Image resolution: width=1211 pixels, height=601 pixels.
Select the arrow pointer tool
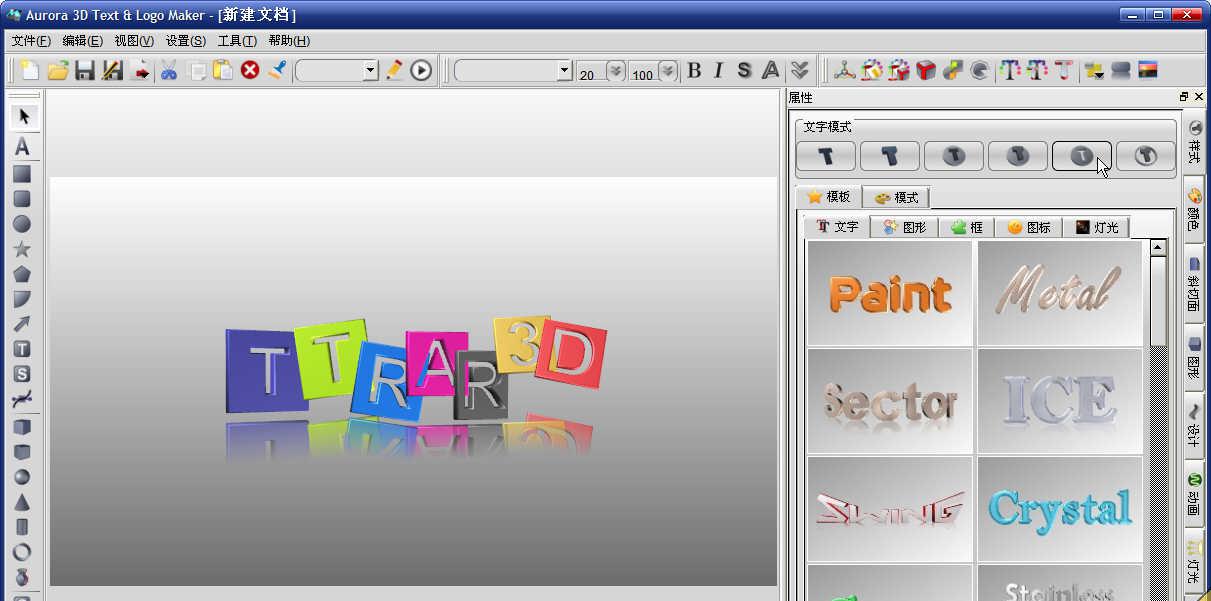pos(23,116)
